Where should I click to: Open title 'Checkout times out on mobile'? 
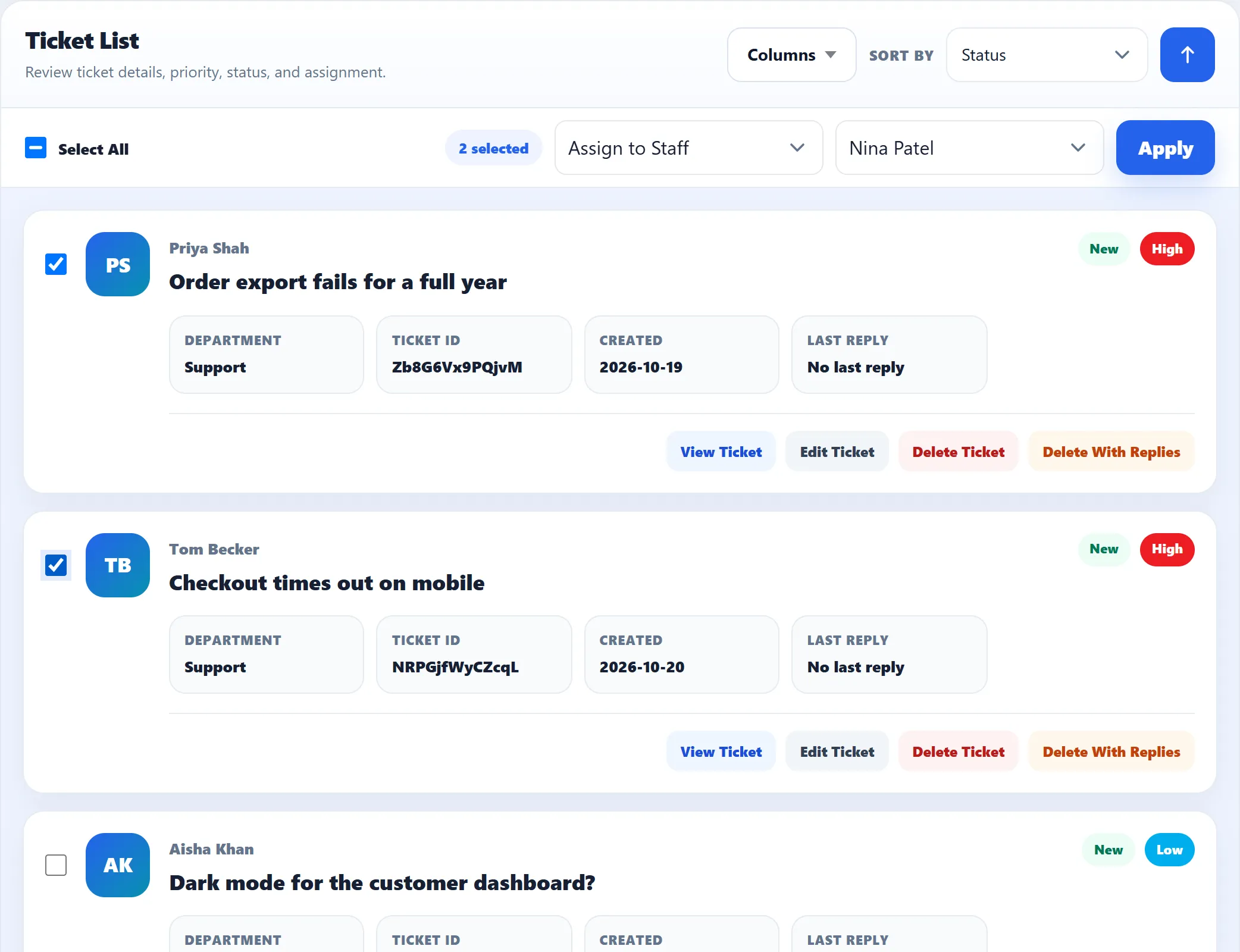coord(327,583)
